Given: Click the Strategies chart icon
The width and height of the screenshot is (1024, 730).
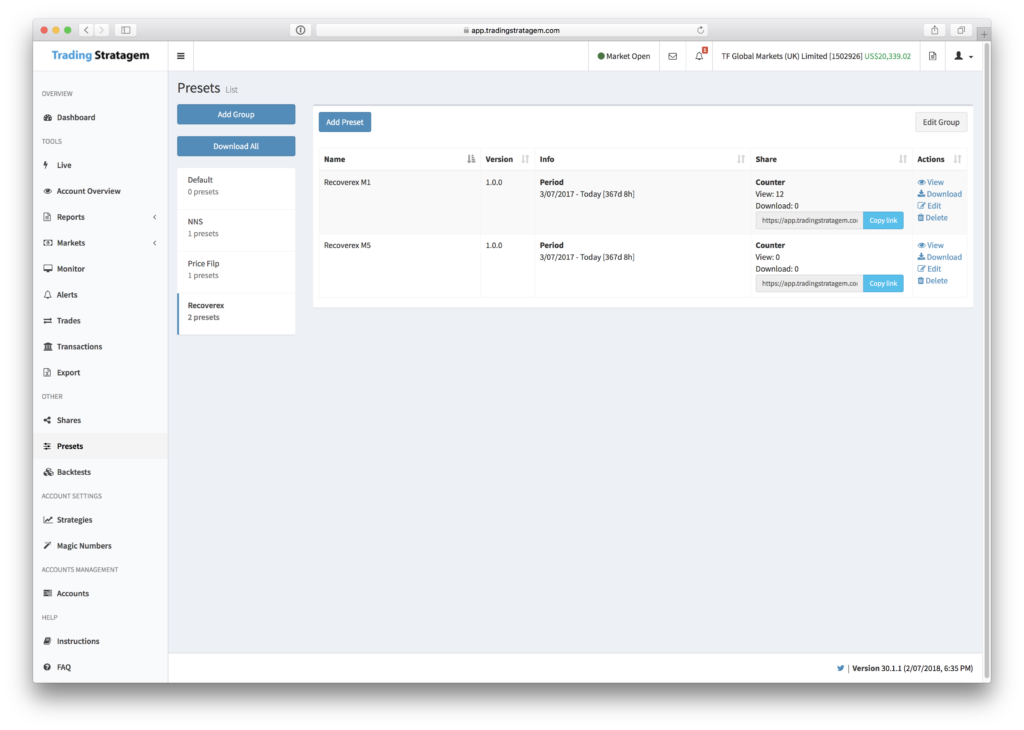Looking at the screenshot, I should (x=47, y=520).
